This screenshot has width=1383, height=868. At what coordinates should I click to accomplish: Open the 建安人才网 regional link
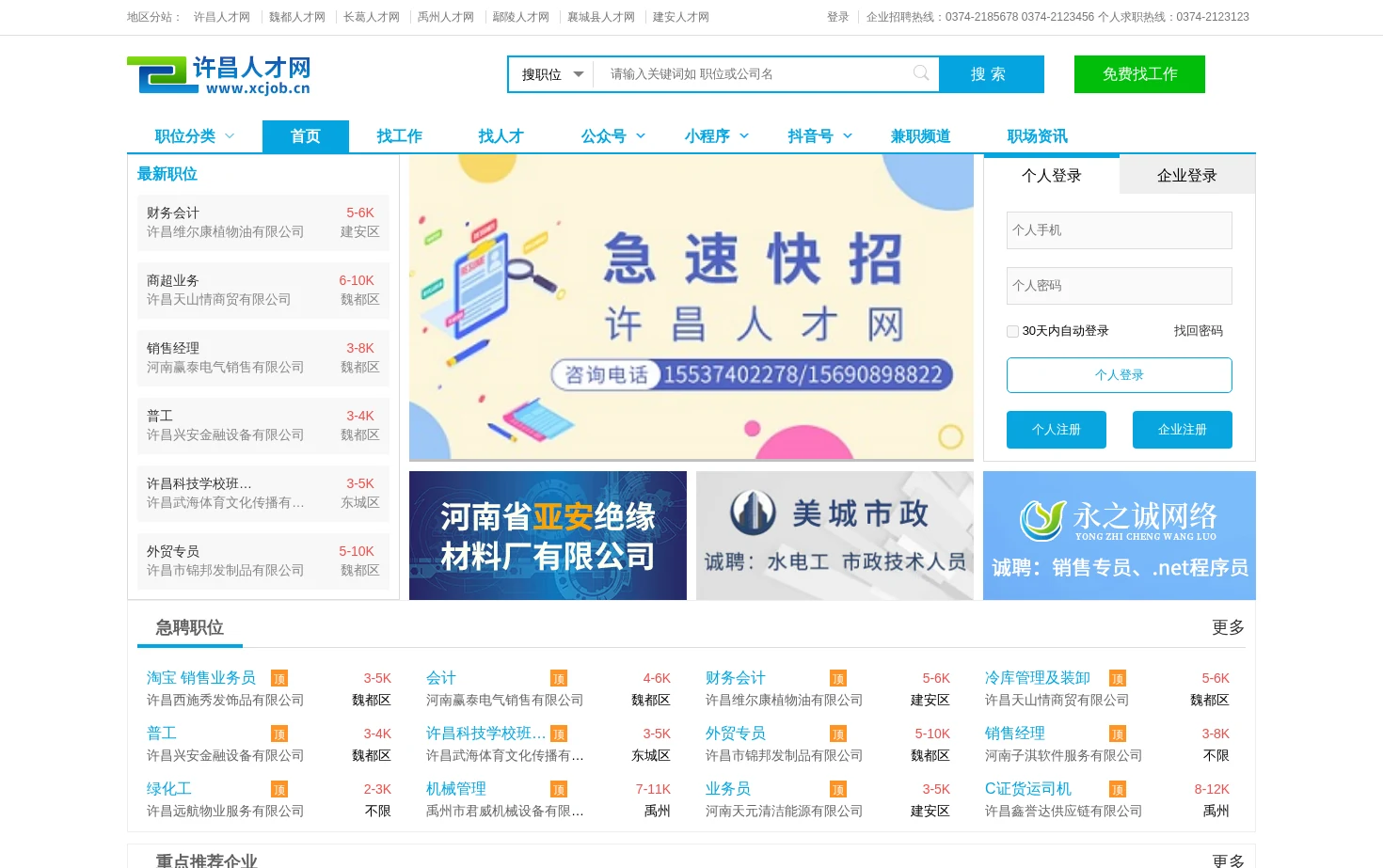(x=681, y=17)
